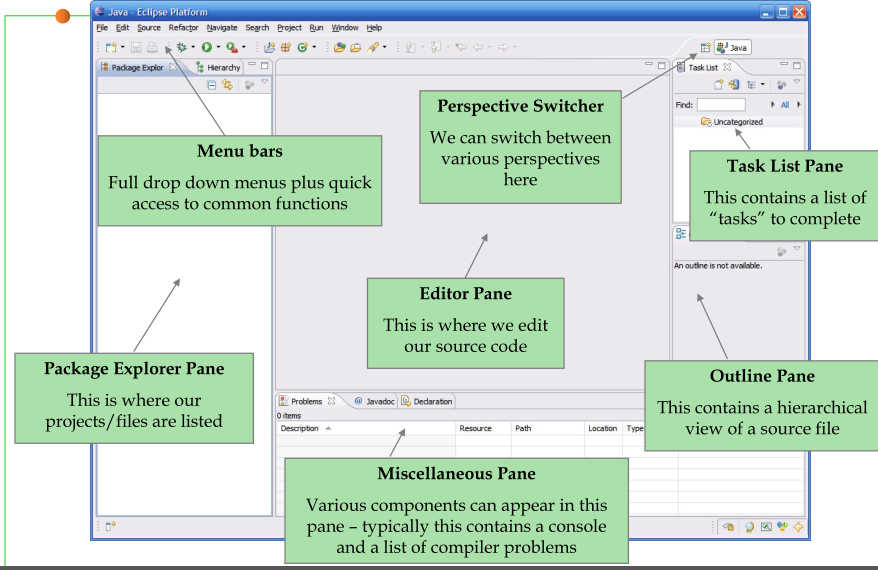Switch to the Javadoc tab
Screen dimensions: 878x570
[374, 401]
